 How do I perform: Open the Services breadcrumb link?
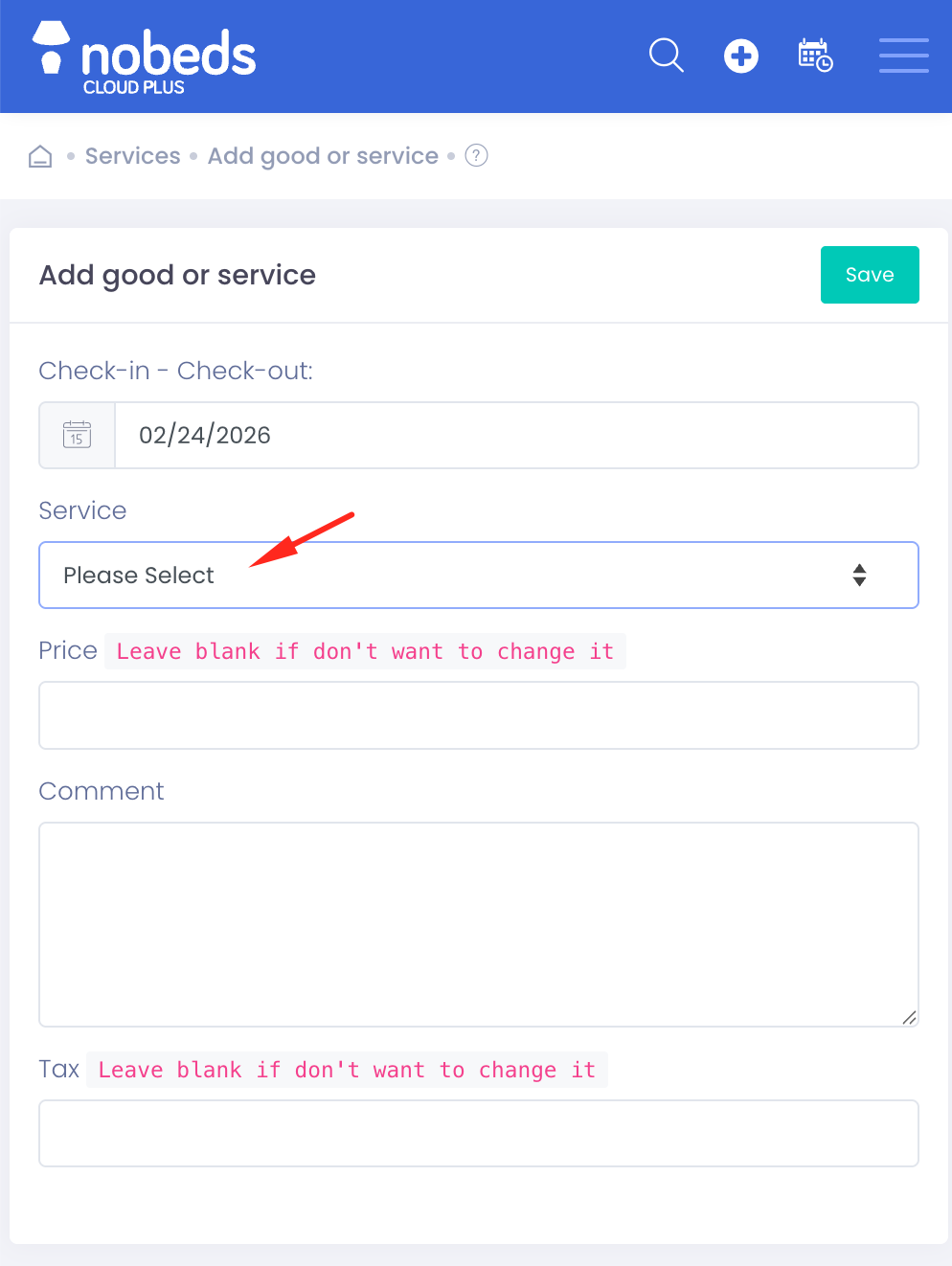click(132, 156)
